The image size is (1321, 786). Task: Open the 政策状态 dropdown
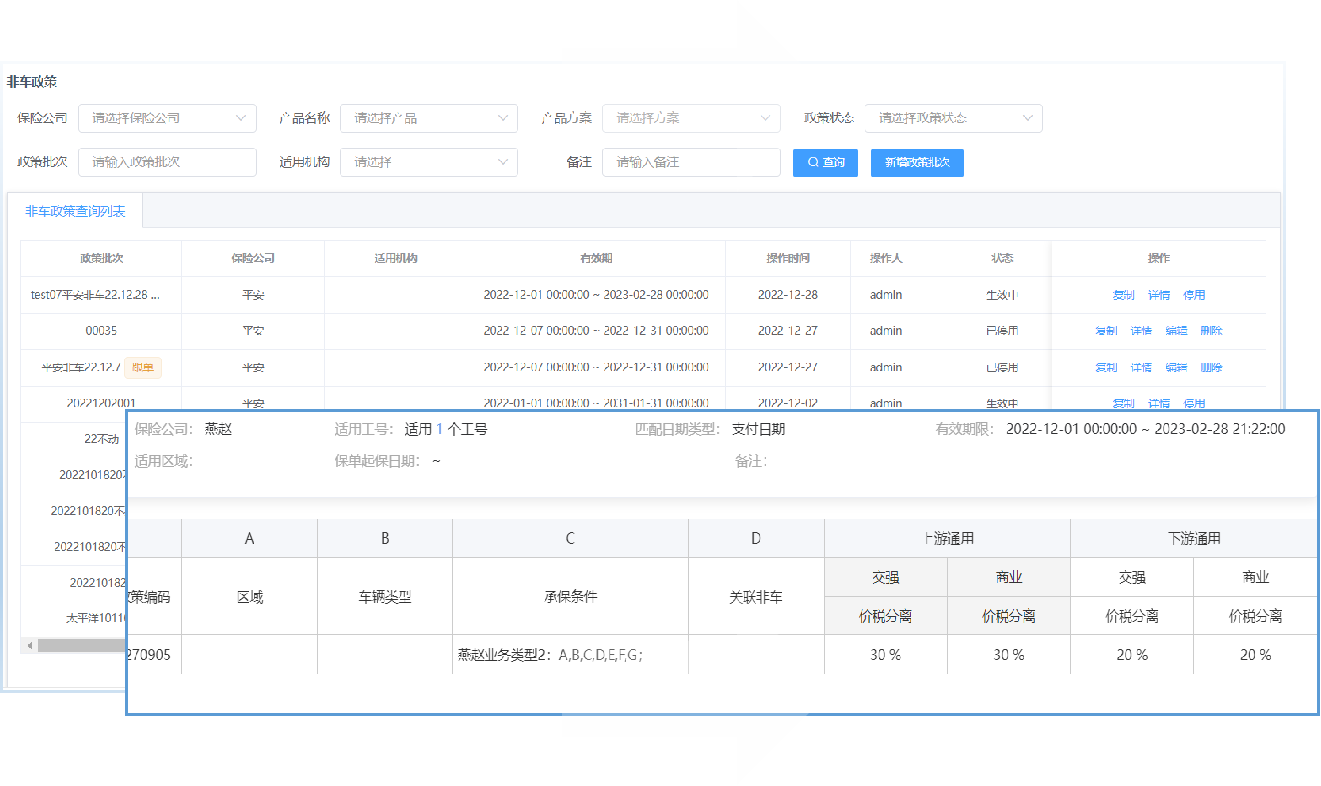coord(954,118)
